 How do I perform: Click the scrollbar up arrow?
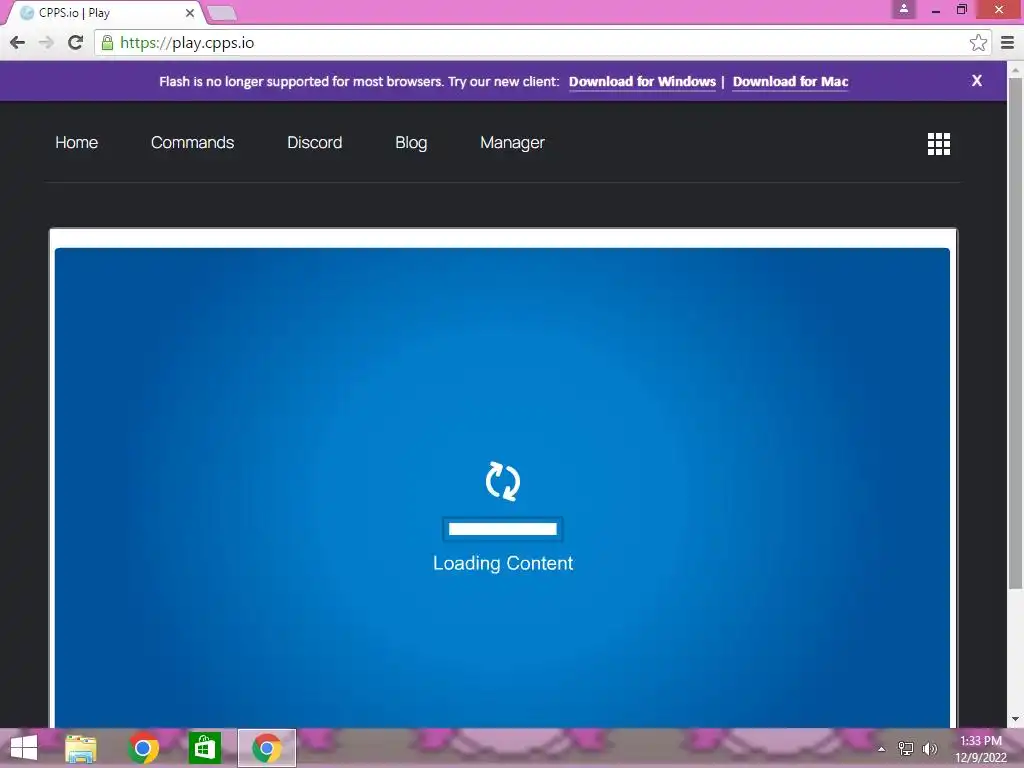[1015, 68]
